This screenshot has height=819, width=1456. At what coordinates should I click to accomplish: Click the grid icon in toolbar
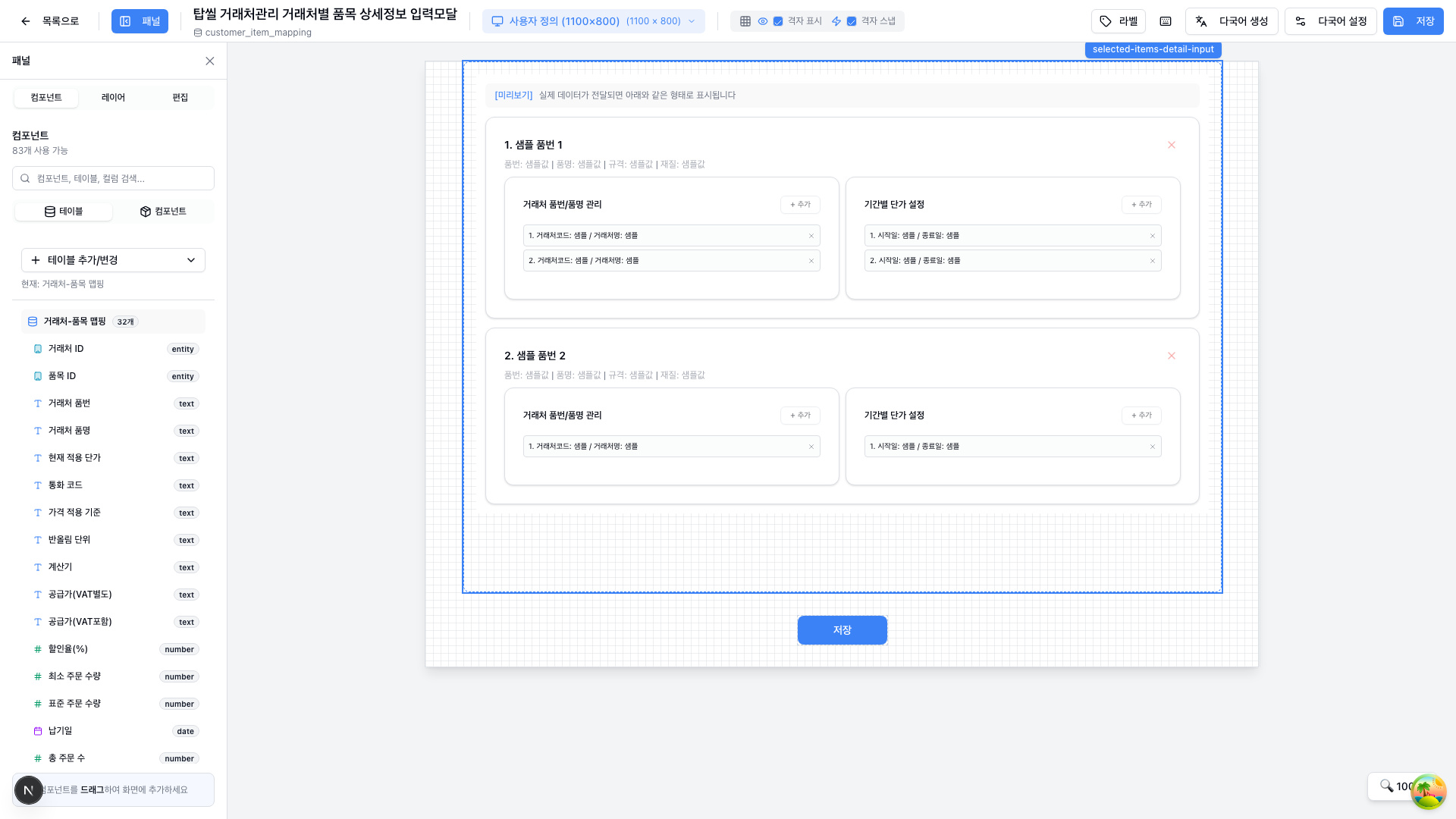click(745, 21)
